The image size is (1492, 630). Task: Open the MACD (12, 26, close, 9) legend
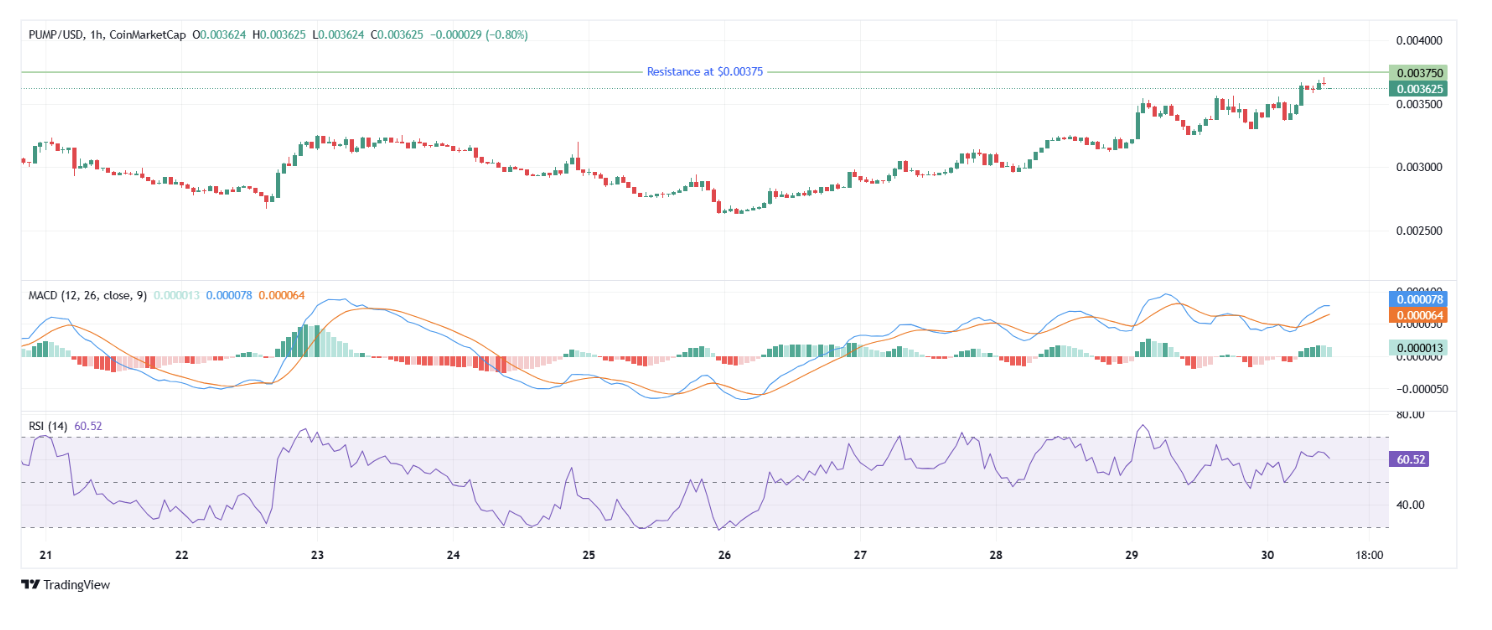[86, 296]
